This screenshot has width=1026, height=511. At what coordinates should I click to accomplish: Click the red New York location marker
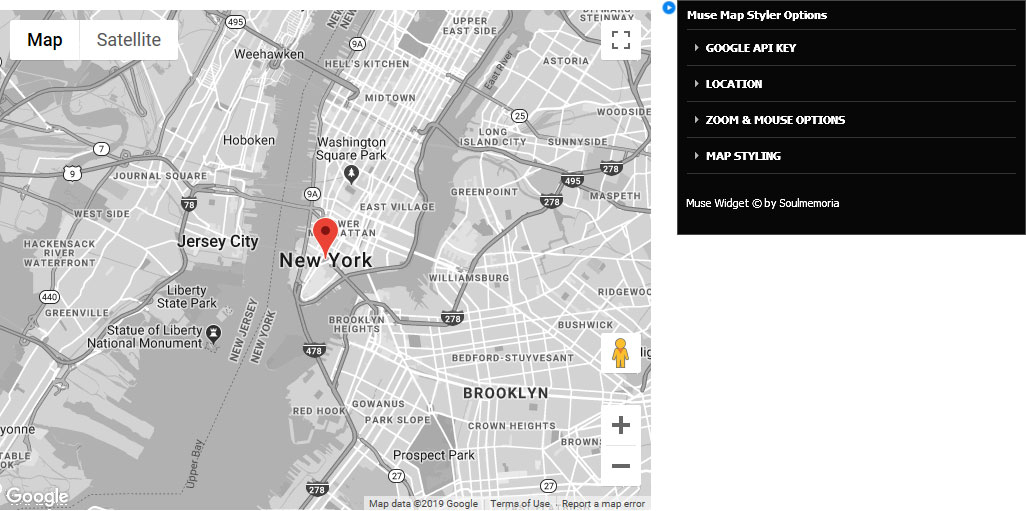[x=325, y=238]
